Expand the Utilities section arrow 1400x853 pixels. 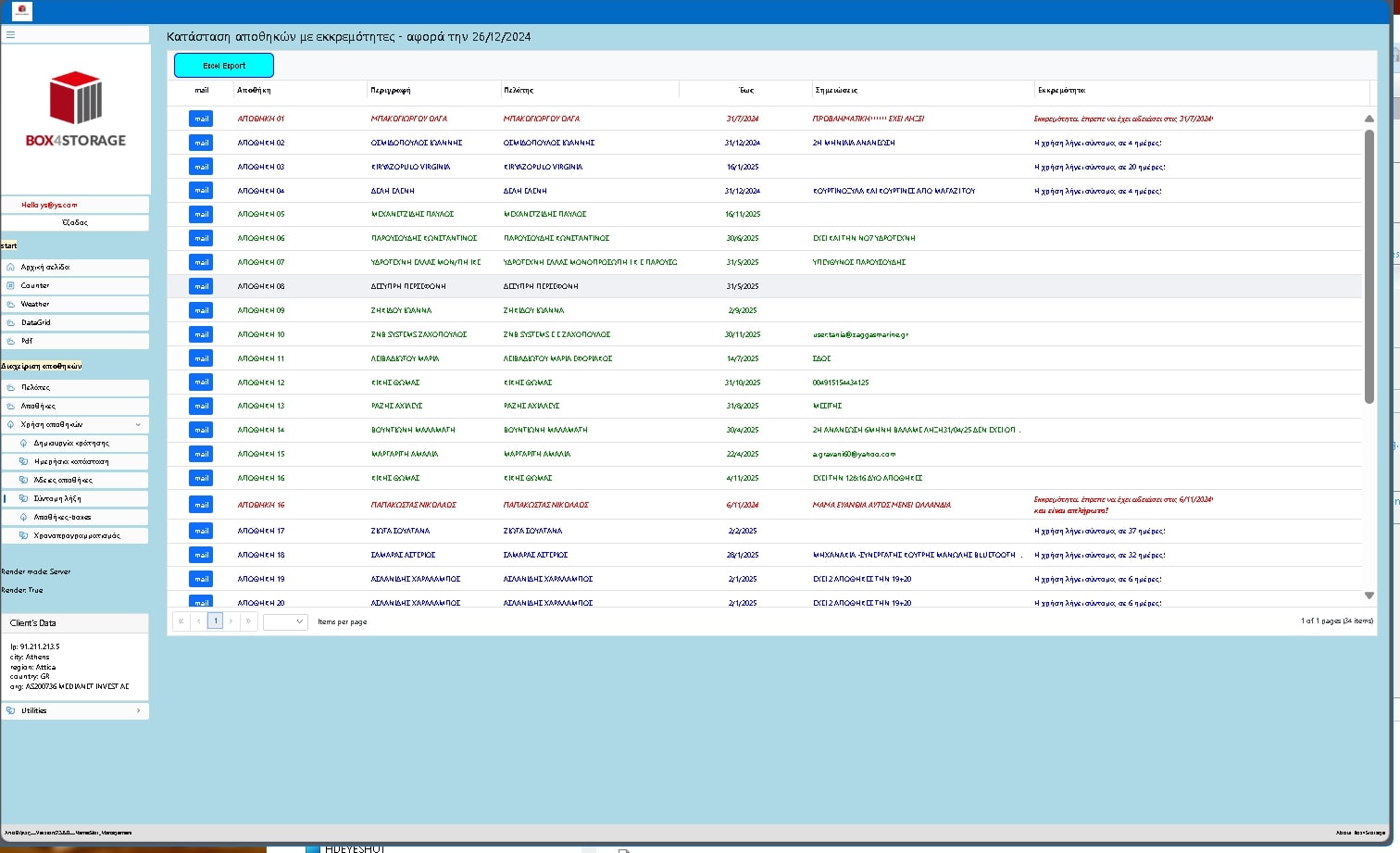138,710
